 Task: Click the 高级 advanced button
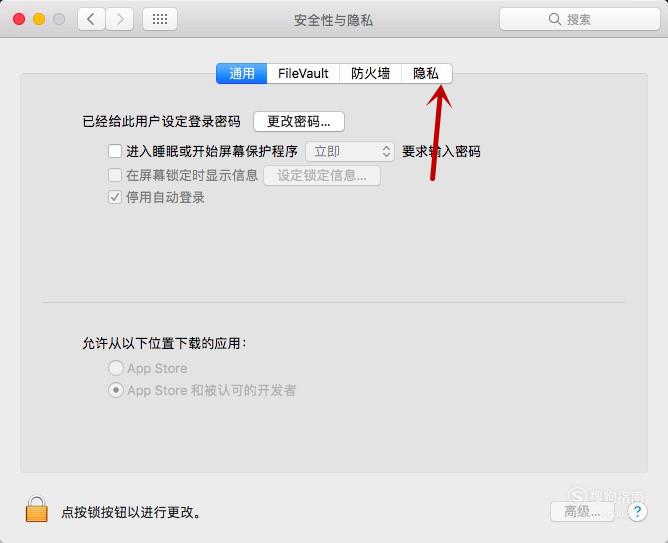point(582,511)
